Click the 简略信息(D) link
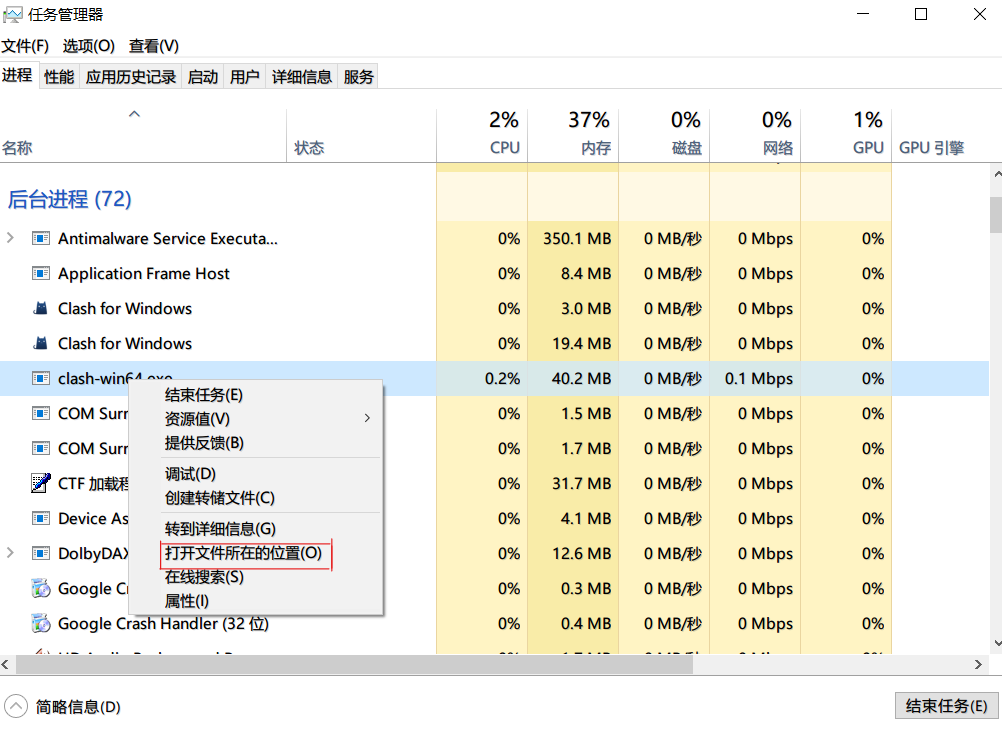 coord(78,707)
